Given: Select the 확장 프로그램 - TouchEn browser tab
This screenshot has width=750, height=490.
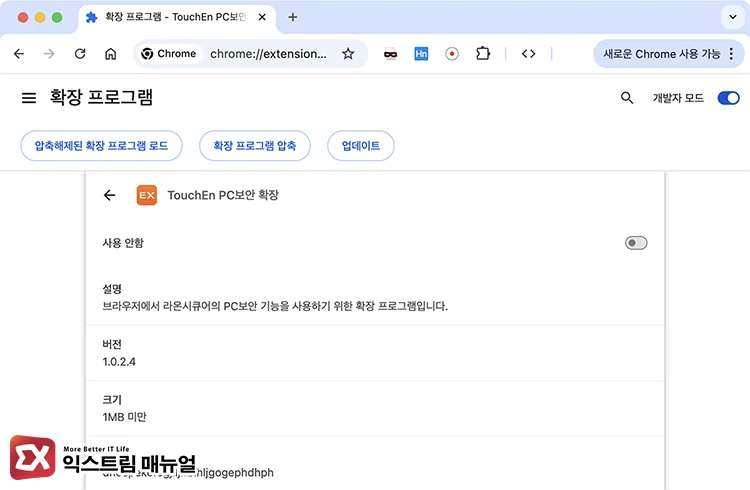Looking at the screenshot, I should [175, 17].
